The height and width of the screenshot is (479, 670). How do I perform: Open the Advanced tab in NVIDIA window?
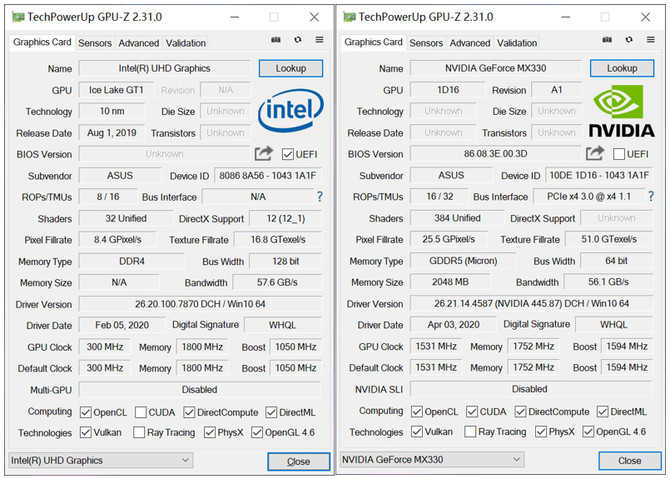(469, 43)
